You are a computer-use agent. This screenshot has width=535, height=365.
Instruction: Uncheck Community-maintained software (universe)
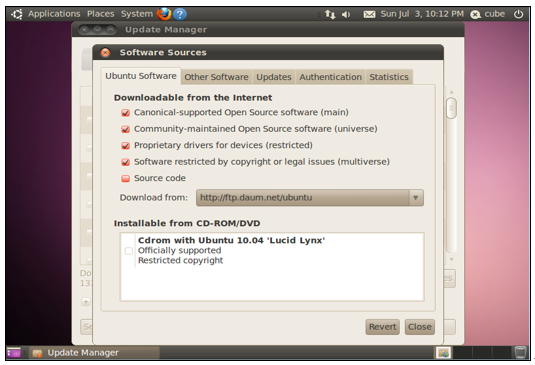pos(126,129)
